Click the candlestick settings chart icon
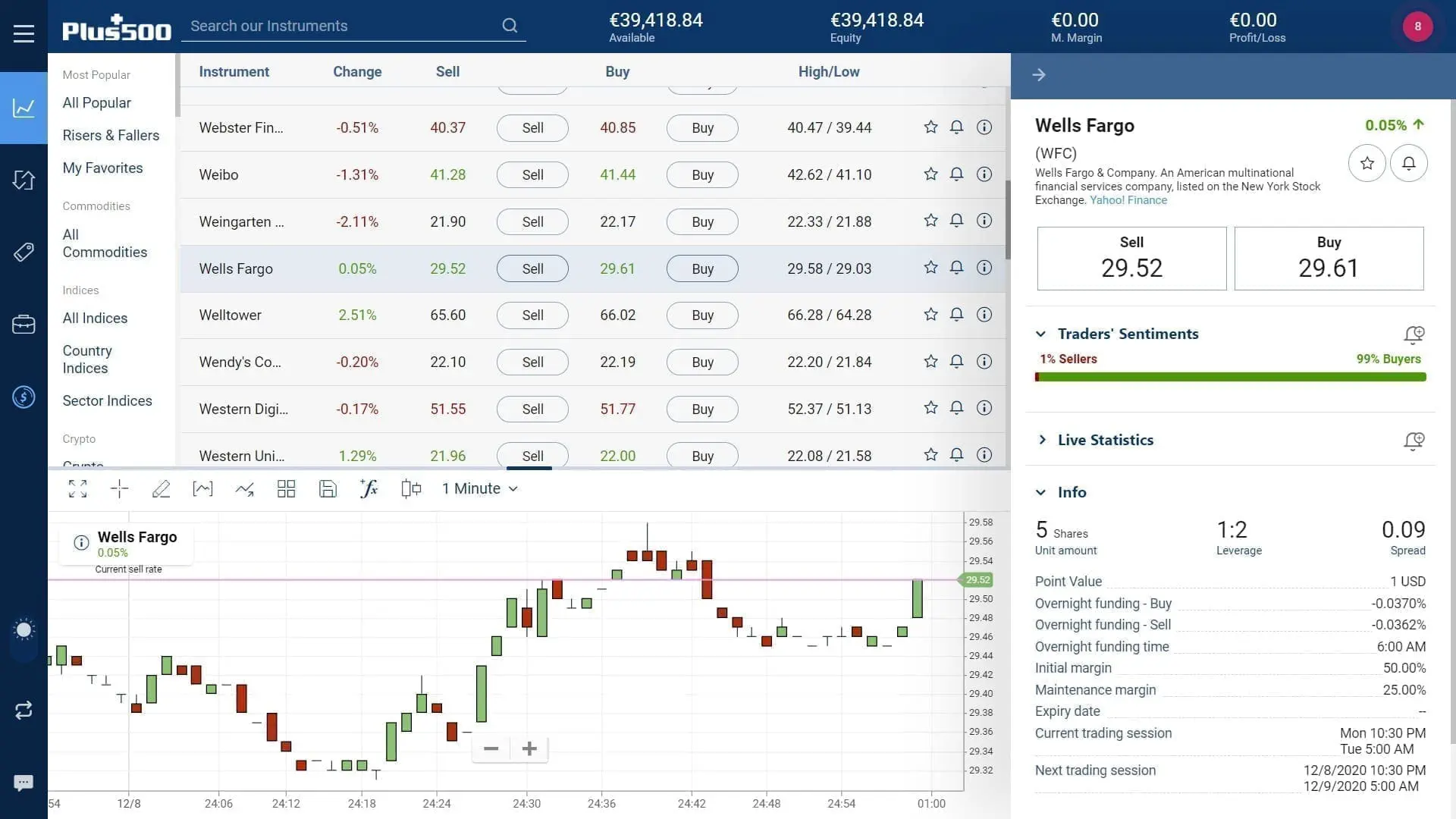 pyautogui.click(x=410, y=488)
